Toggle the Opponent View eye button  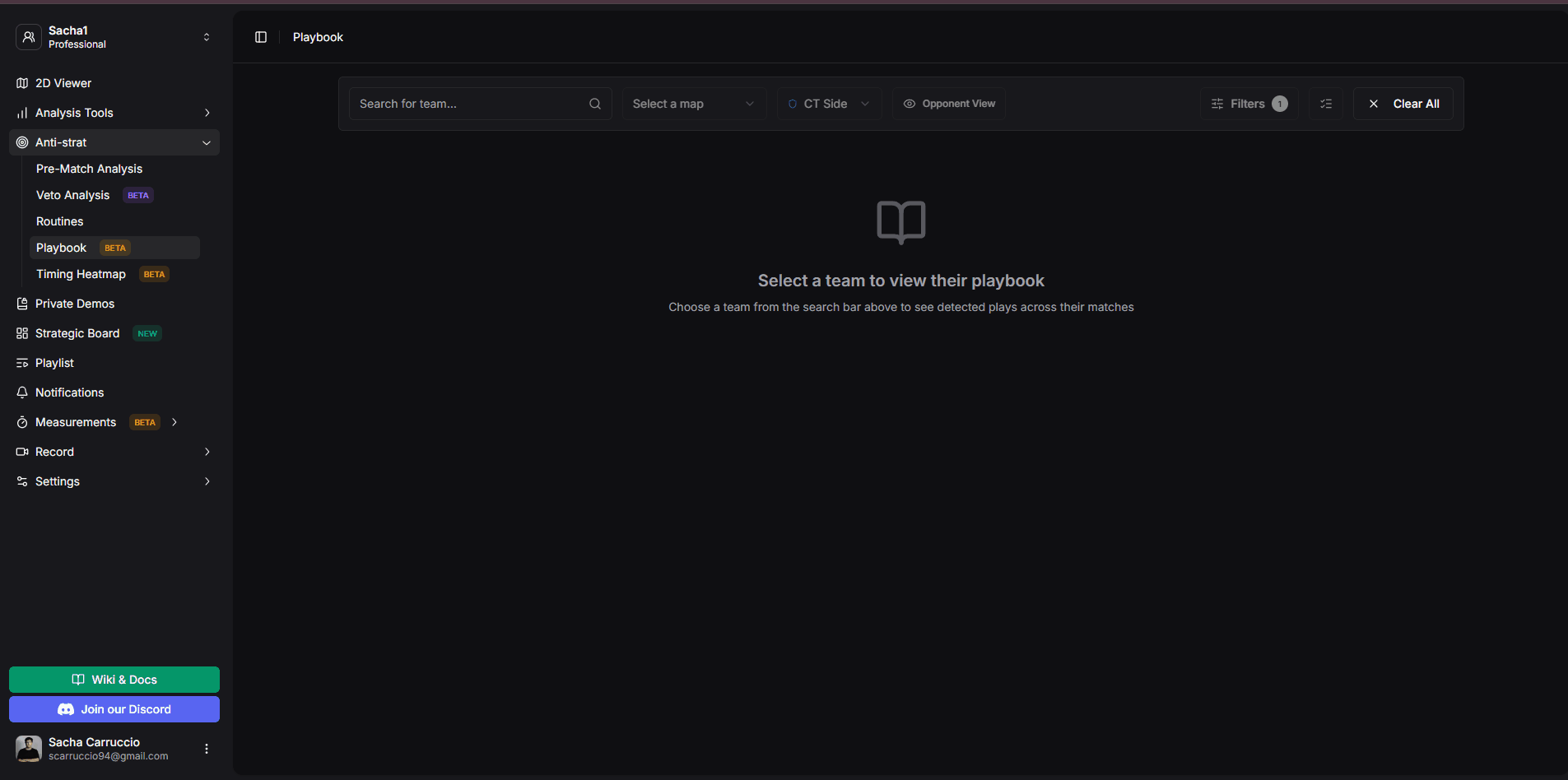[x=949, y=104]
